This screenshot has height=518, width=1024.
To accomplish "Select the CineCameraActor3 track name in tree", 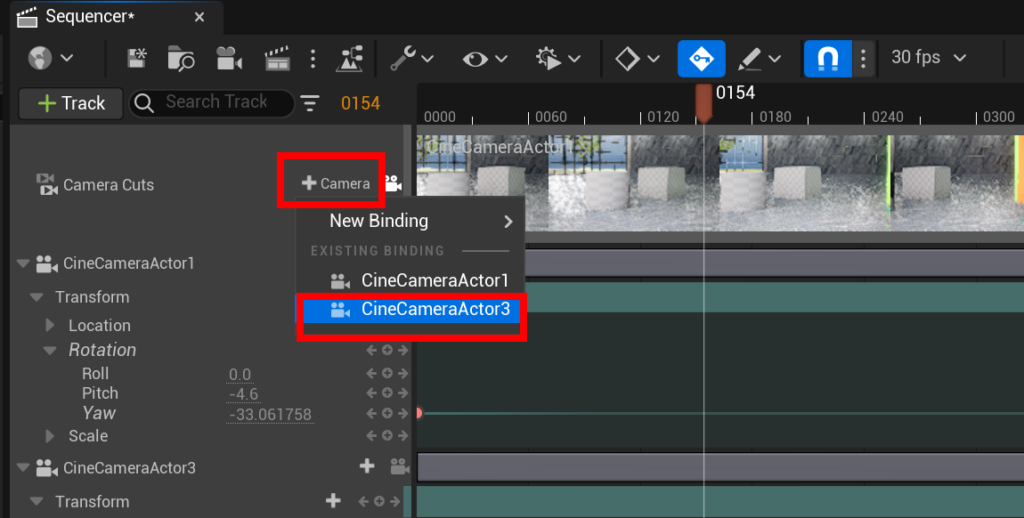I will click(x=129, y=468).
